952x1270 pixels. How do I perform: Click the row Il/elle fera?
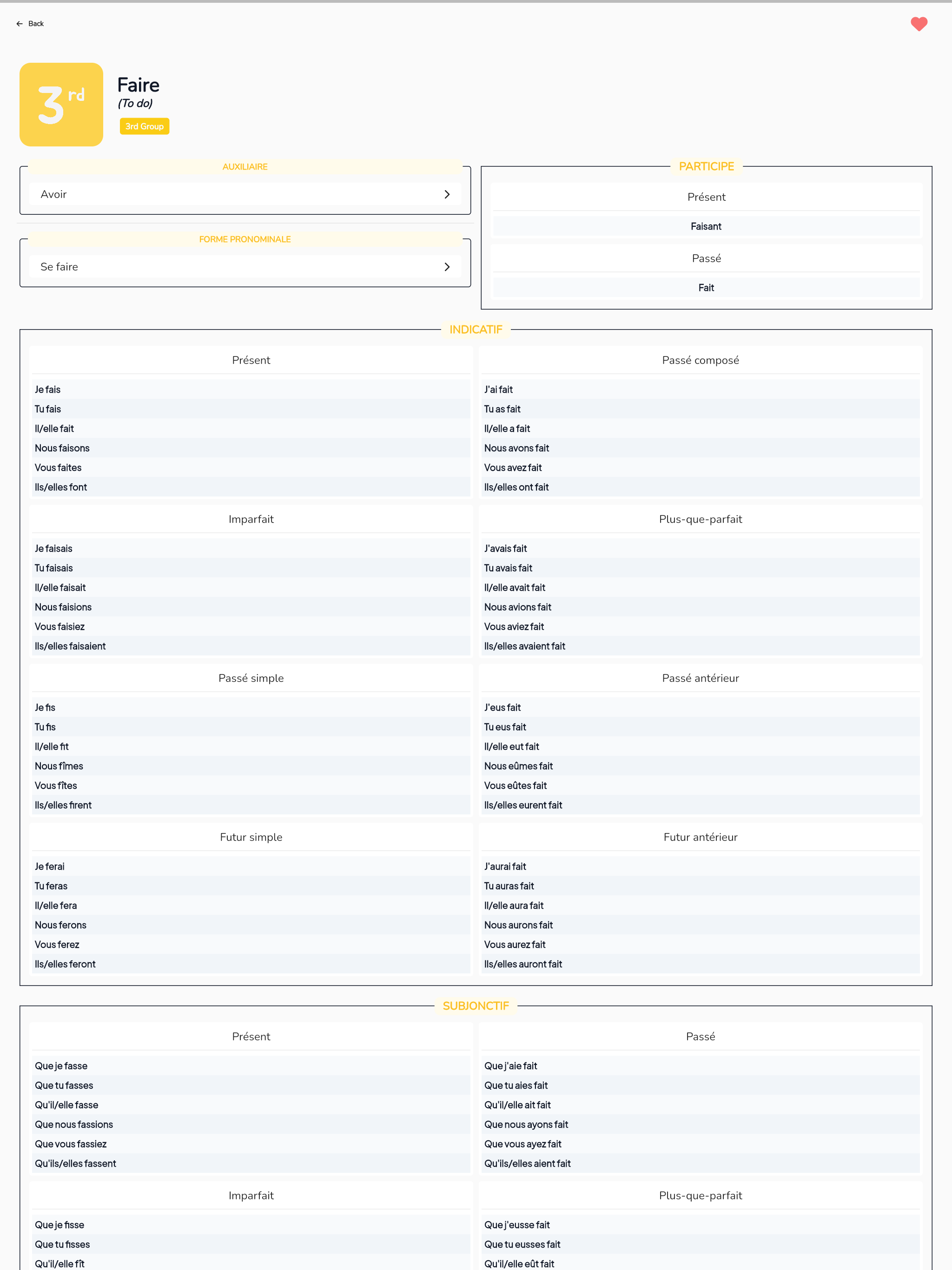pyautogui.click(x=251, y=906)
